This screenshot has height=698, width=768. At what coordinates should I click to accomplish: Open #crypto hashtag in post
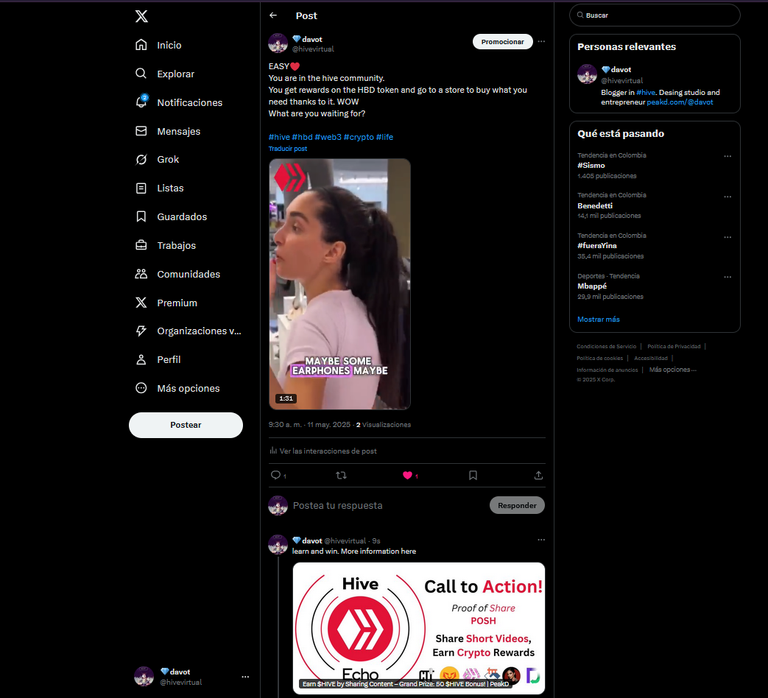[x=359, y=137]
